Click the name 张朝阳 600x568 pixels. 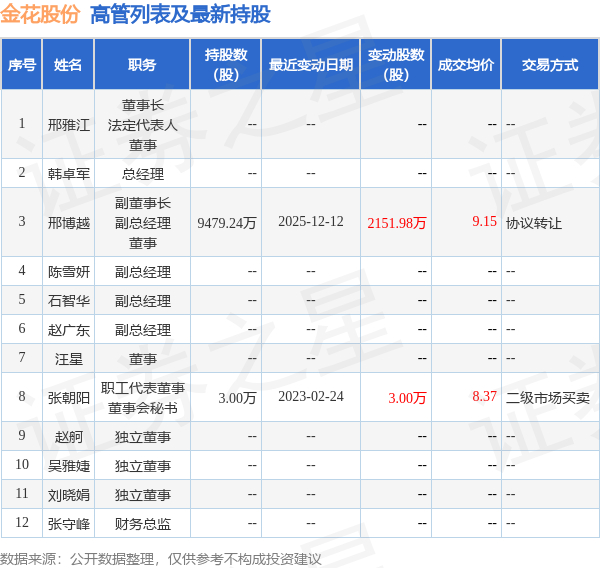[68, 398]
